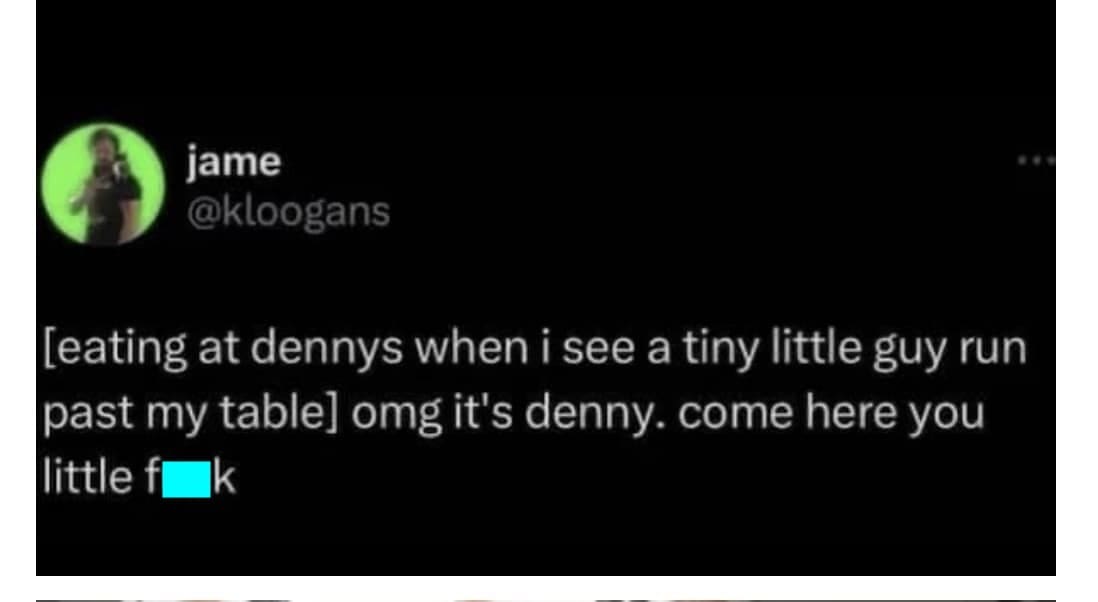Click the word "denny." in the tweet

[x=599, y=413]
